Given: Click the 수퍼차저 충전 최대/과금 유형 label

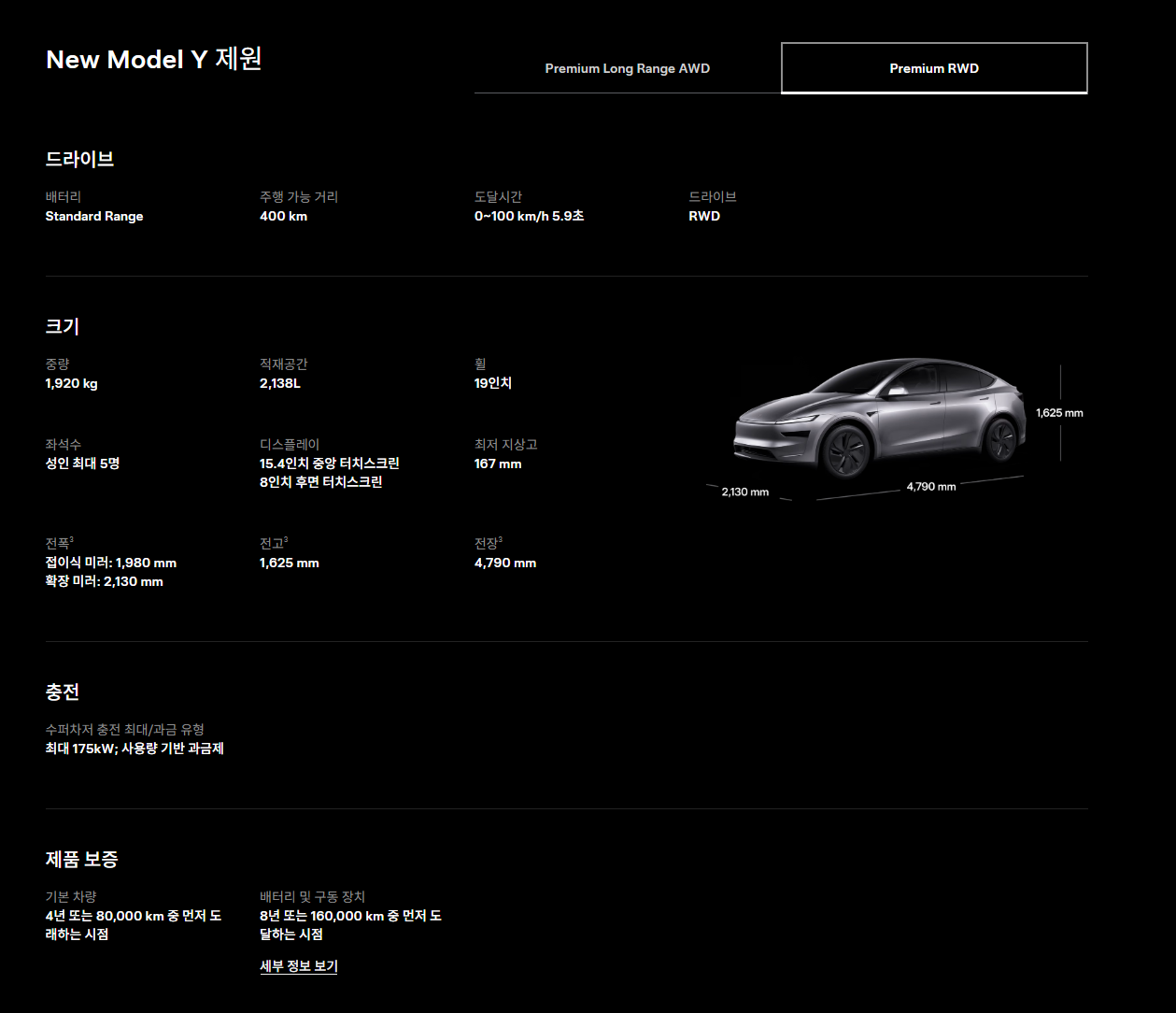Looking at the screenshot, I should point(125,730).
